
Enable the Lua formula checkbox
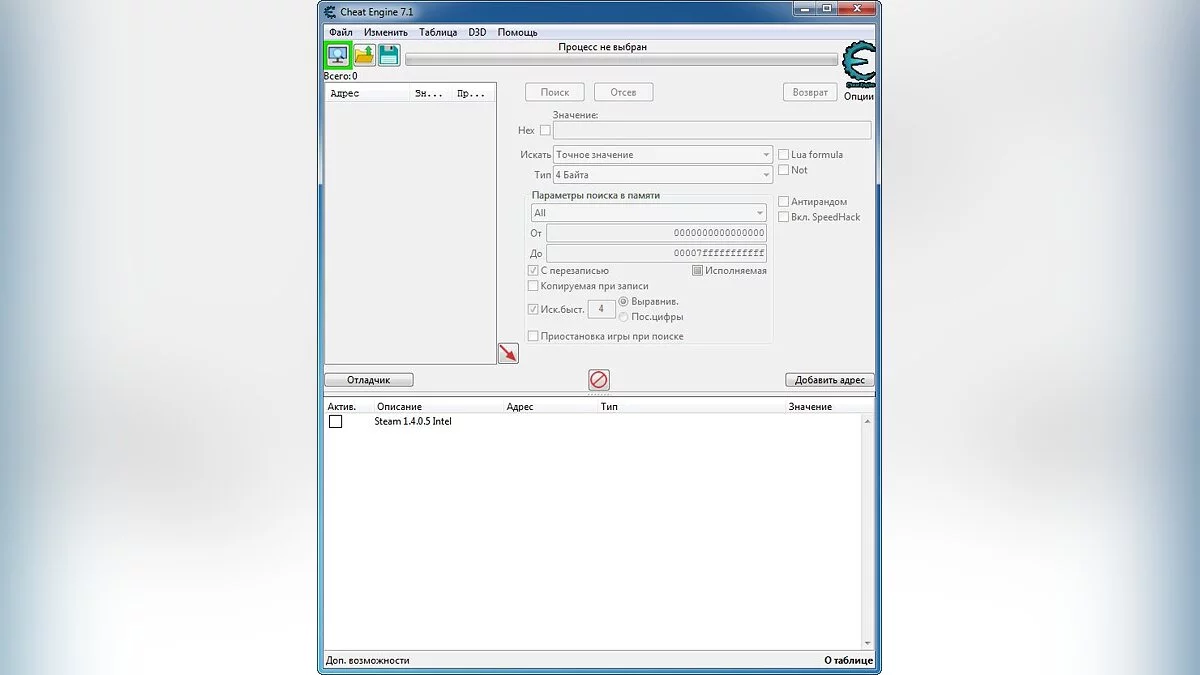(784, 155)
